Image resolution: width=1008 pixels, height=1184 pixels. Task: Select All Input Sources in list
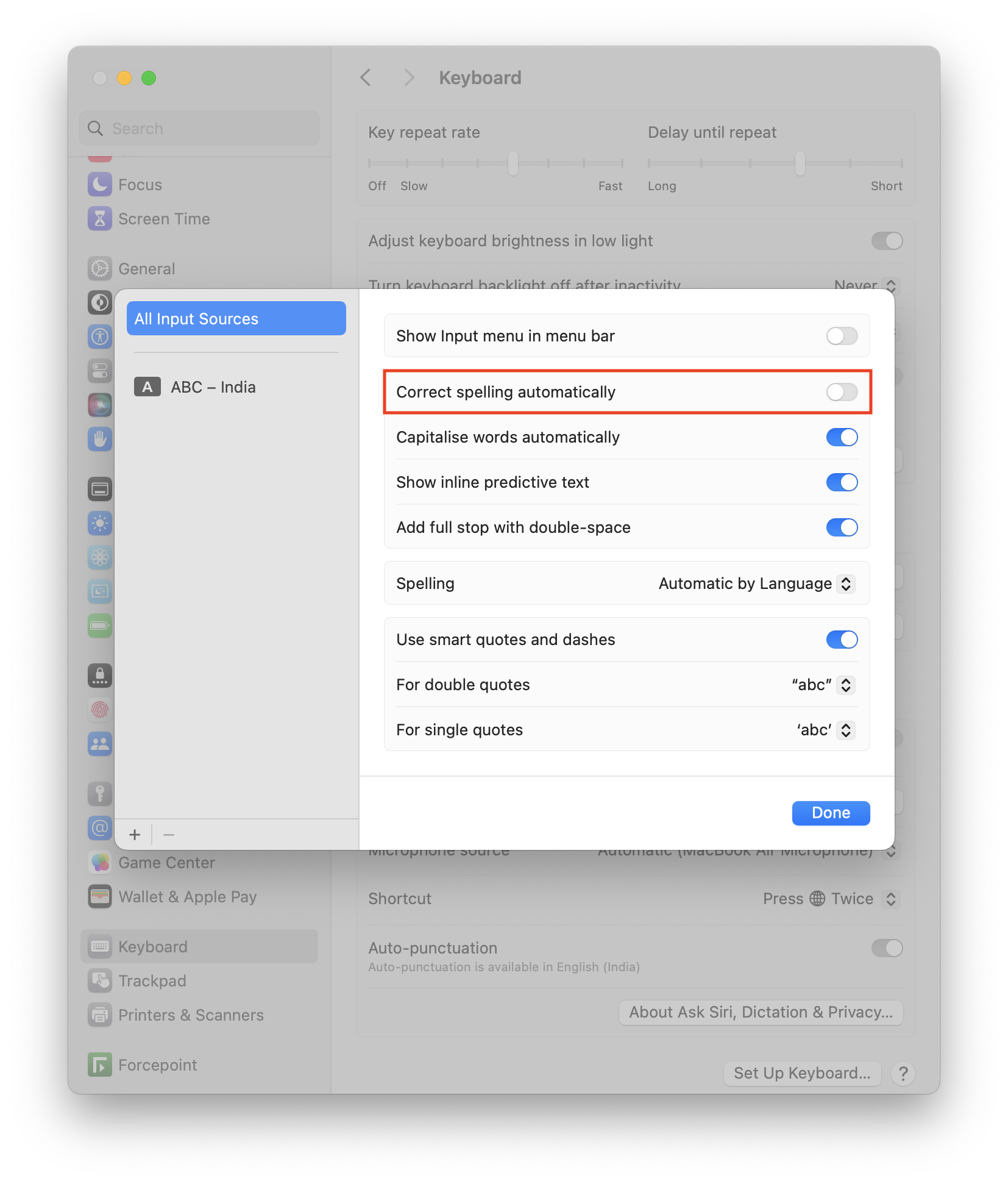pyautogui.click(x=236, y=318)
